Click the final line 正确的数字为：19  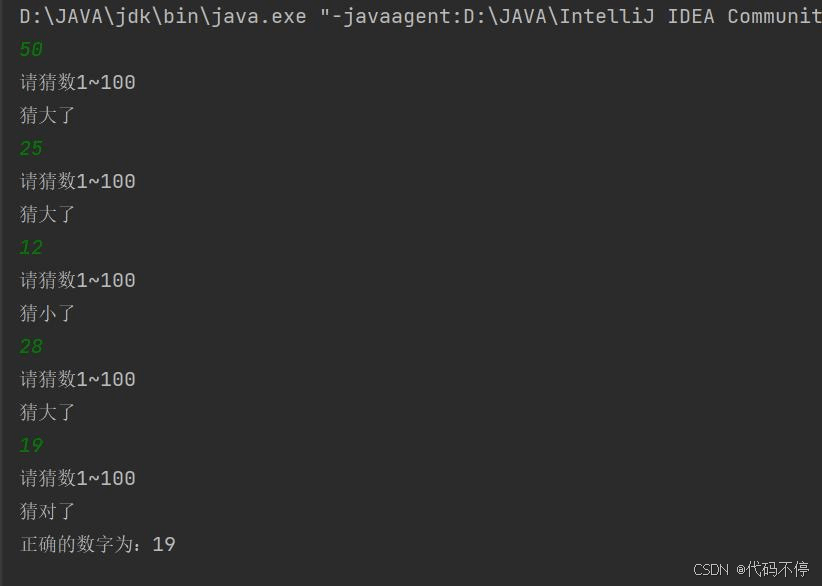click(x=98, y=545)
